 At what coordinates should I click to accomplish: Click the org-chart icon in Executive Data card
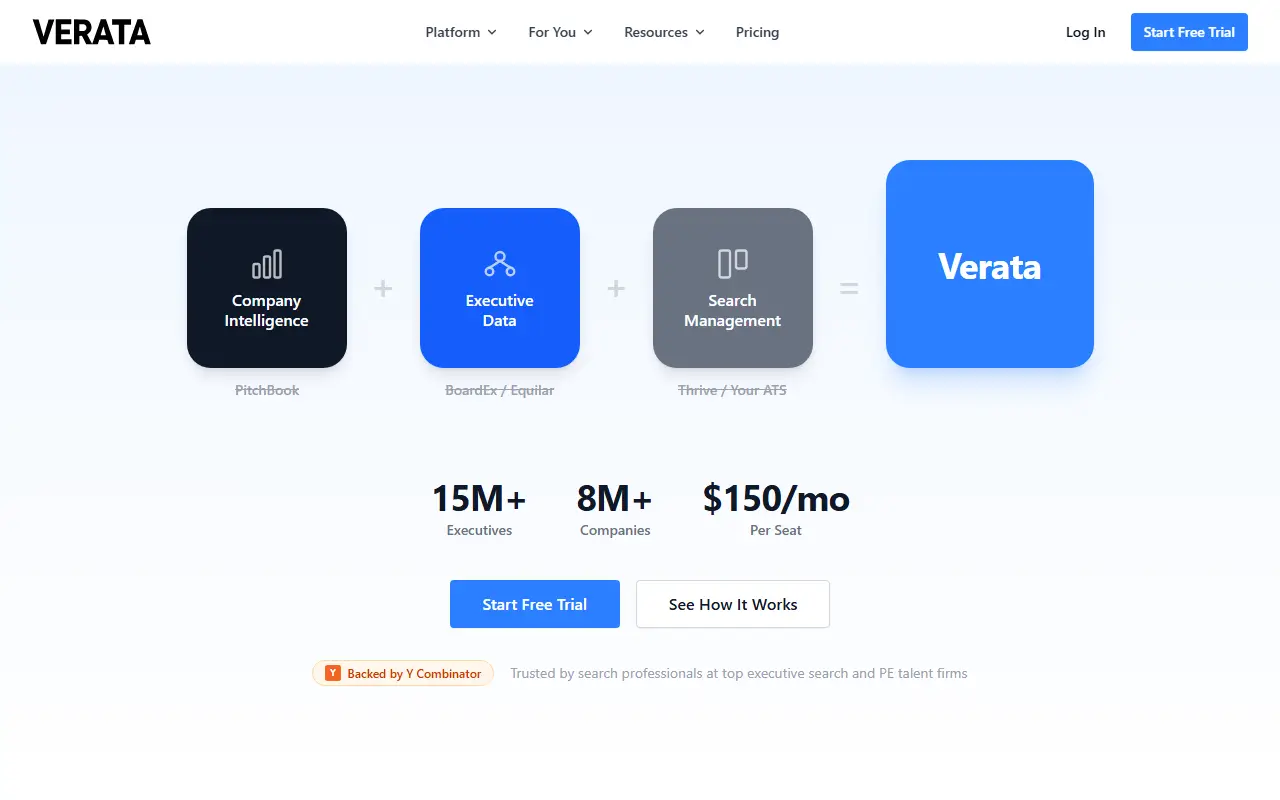click(x=500, y=264)
